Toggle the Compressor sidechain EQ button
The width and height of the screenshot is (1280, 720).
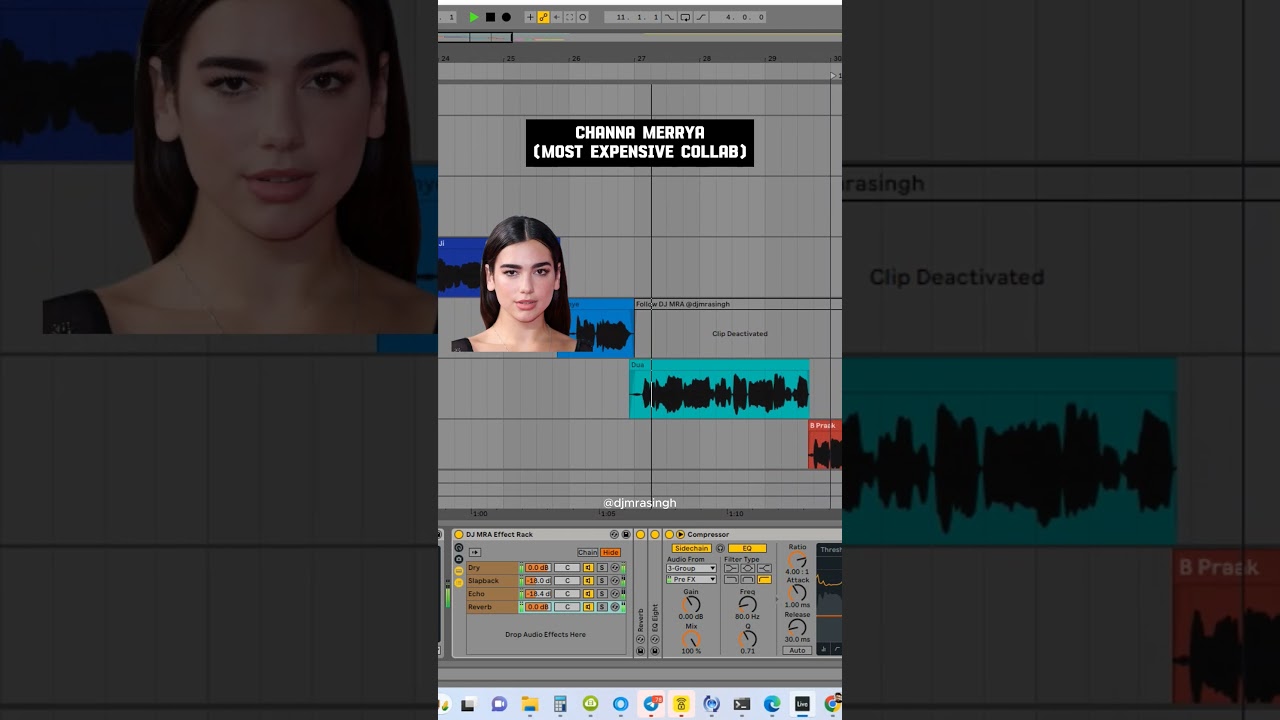(x=747, y=548)
